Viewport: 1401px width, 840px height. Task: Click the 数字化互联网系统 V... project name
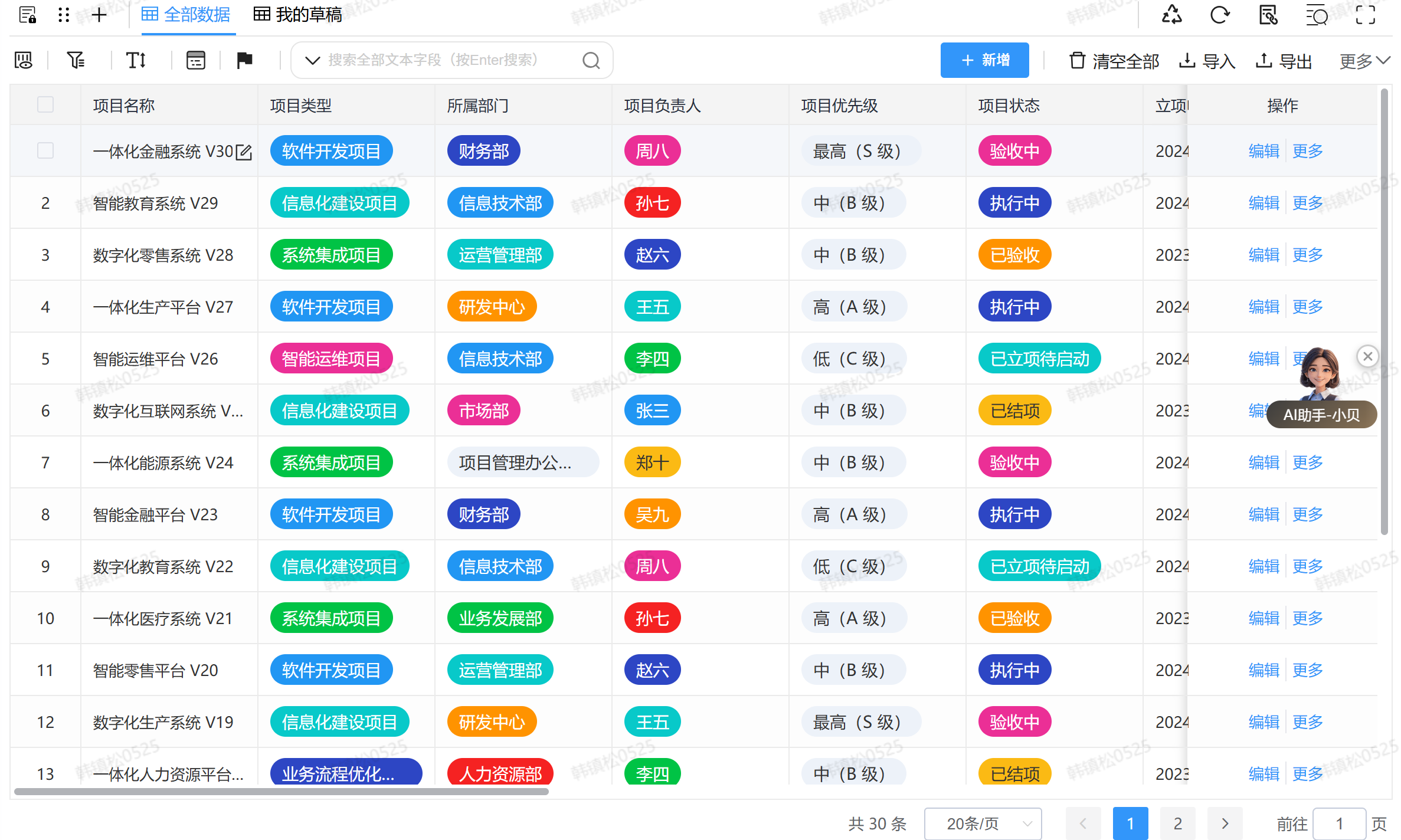(168, 411)
